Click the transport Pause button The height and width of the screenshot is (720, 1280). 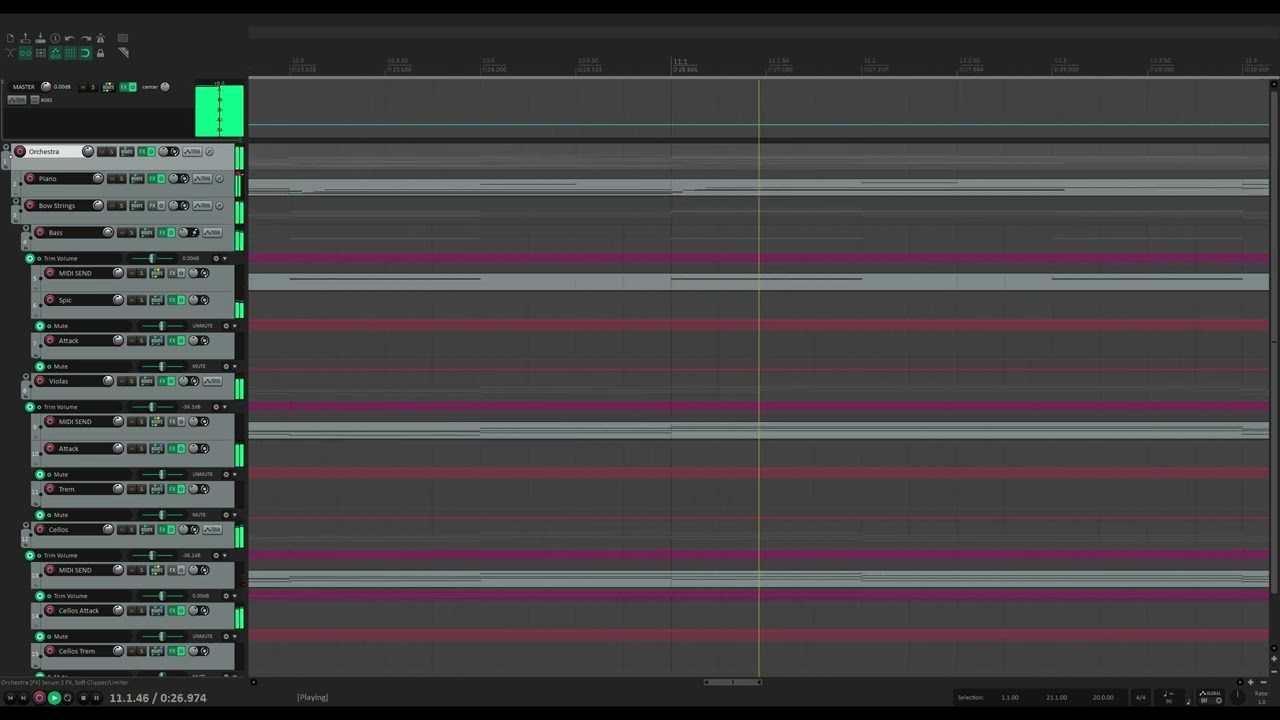(x=96, y=698)
